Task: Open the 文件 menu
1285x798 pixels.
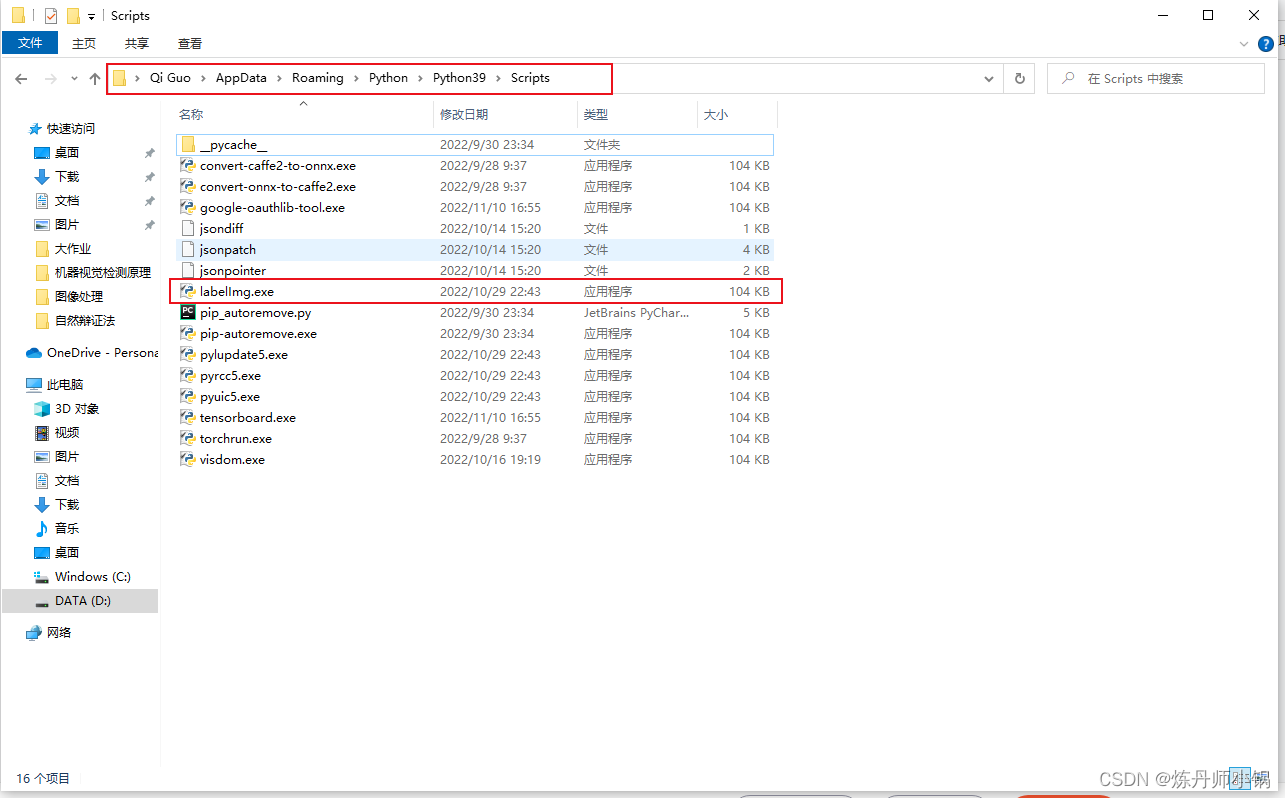Action: tap(30, 43)
